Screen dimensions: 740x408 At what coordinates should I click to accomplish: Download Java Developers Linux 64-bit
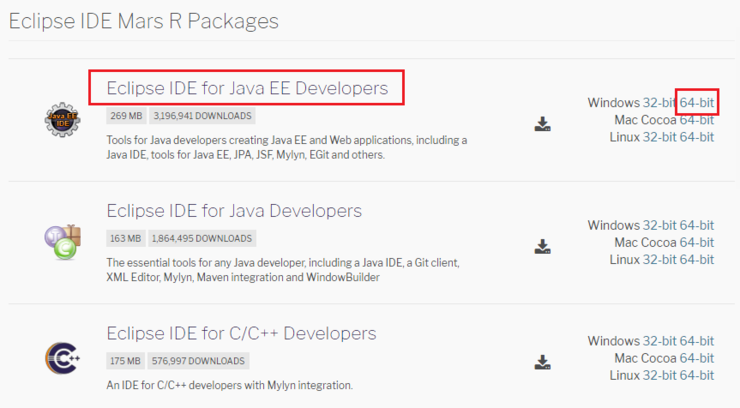(x=697, y=260)
